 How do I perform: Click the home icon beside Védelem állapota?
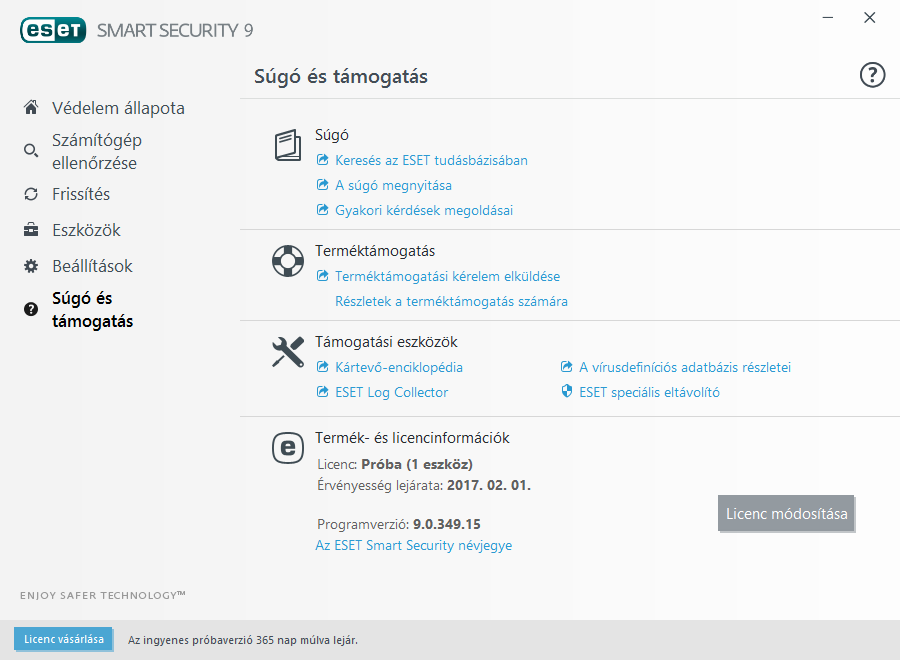point(31,107)
